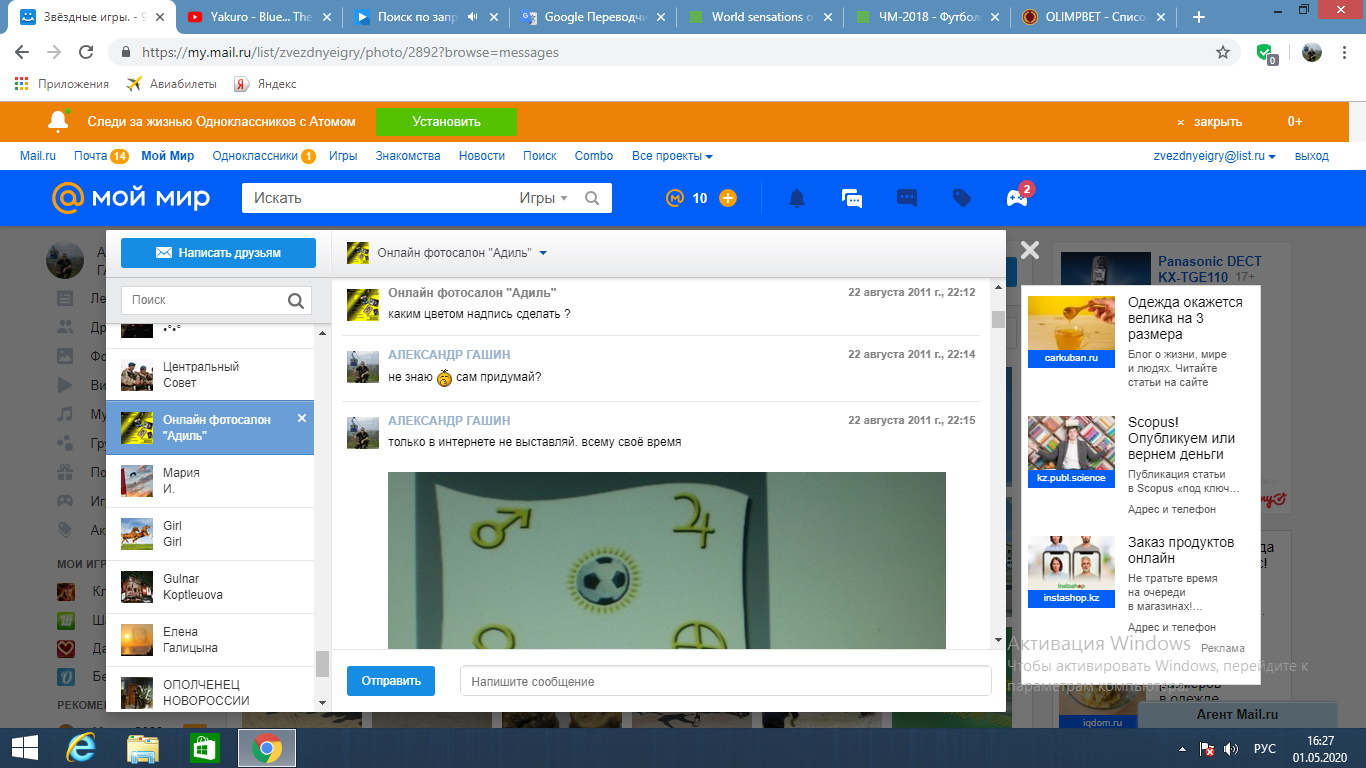Image resolution: width=1366 pixels, height=768 pixels.
Task: Click the Scopus ad thumbnail kz.publ.science
Action: [x=1071, y=451]
